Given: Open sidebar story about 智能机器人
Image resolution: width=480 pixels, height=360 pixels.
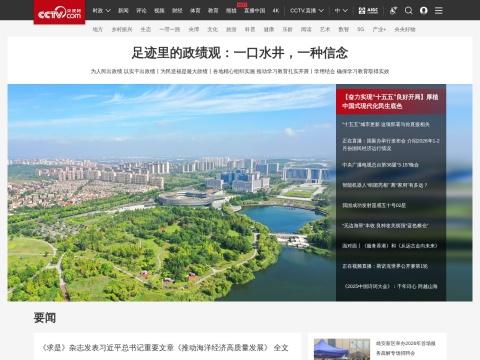Looking at the screenshot, I should coord(385,185).
